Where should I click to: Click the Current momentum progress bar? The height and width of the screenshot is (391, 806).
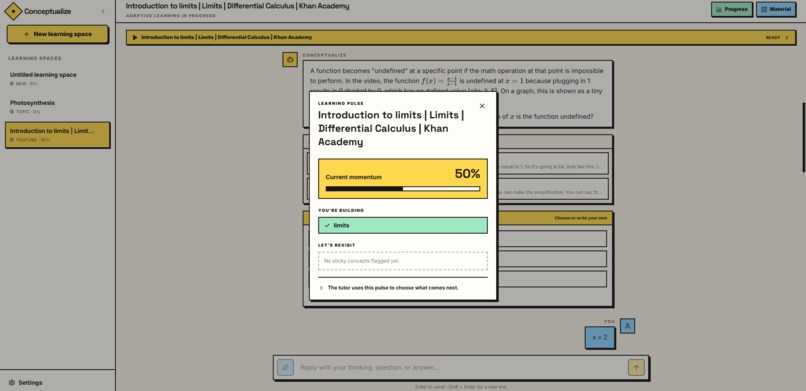tap(402, 189)
